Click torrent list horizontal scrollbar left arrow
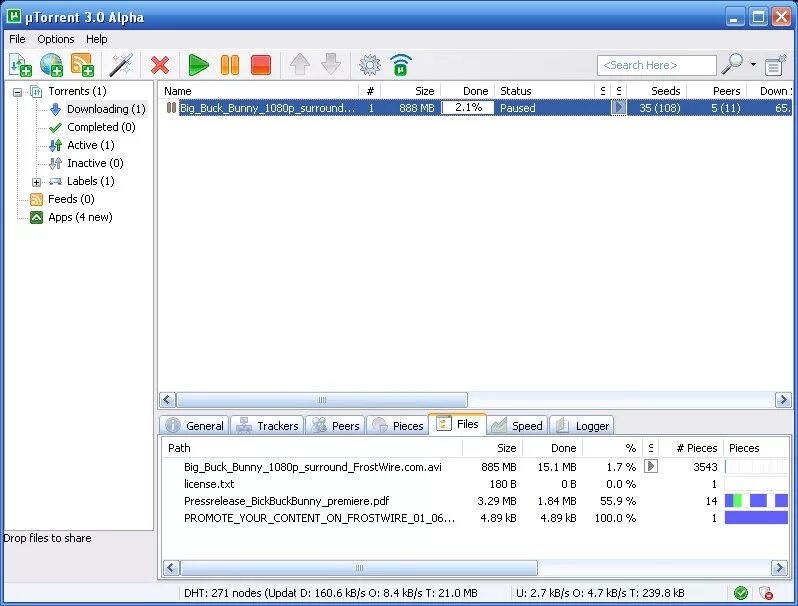This screenshot has height=606, width=798. click(x=168, y=400)
